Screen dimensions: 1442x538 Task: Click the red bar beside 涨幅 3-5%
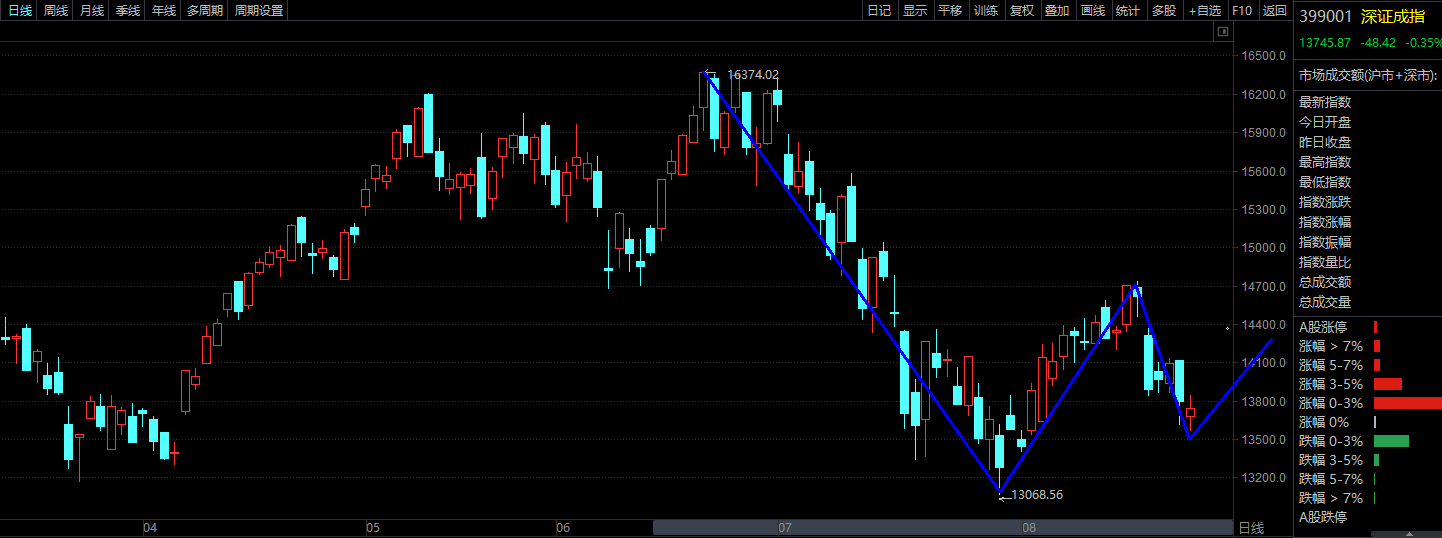tap(1388, 384)
